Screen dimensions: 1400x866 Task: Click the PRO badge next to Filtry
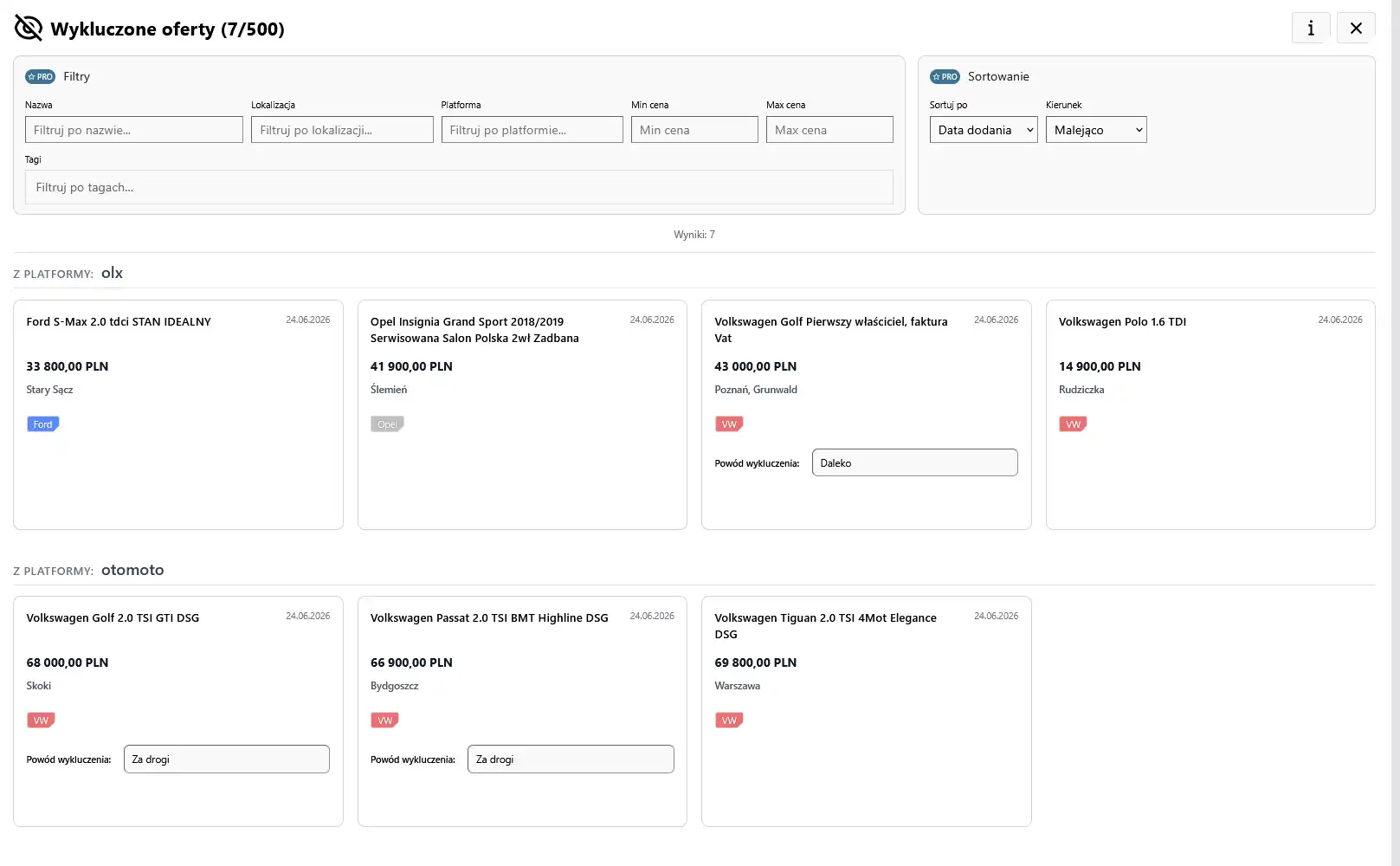coord(40,76)
